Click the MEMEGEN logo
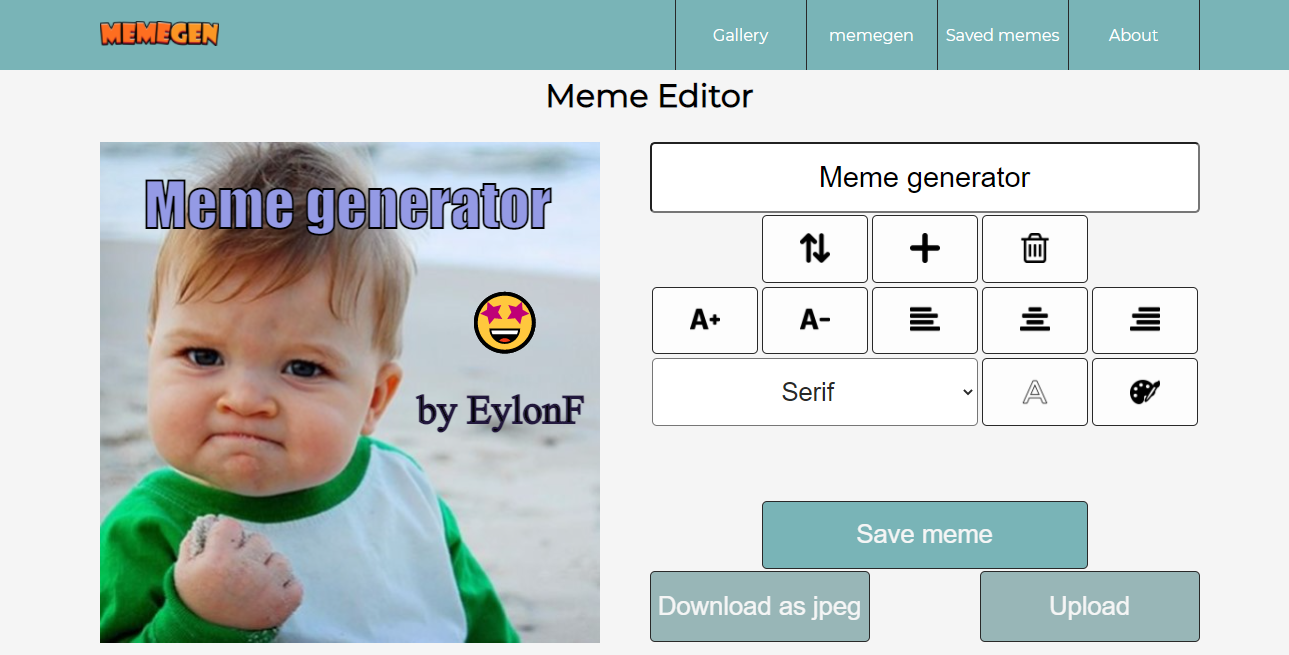 (x=159, y=34)
